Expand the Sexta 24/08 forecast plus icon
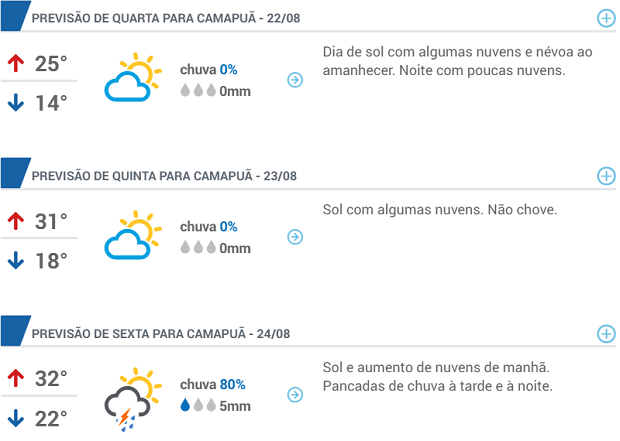 tap(605, 334)
